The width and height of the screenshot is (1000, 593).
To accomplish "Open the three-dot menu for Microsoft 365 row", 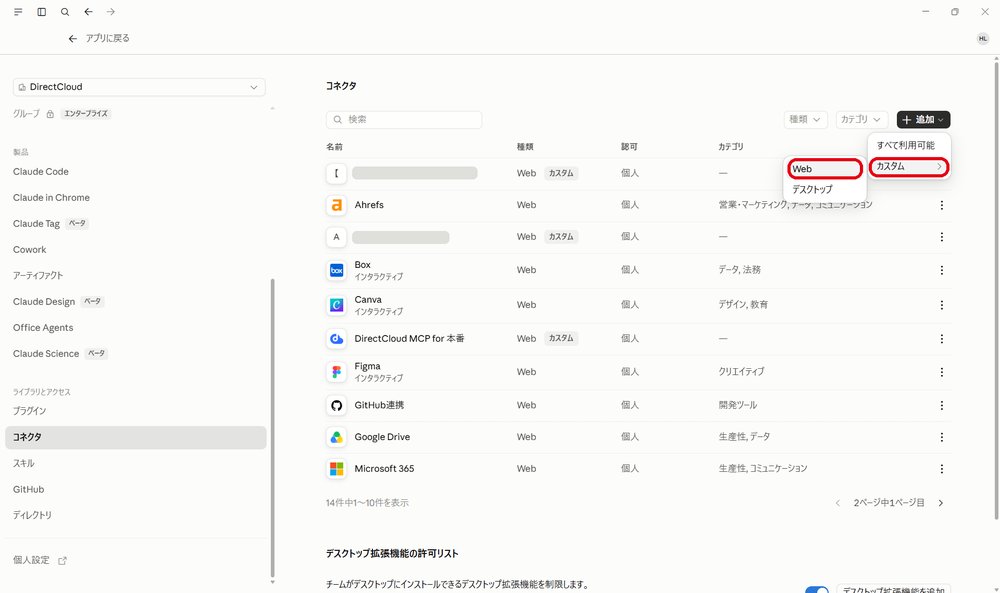I will (941, 469).
